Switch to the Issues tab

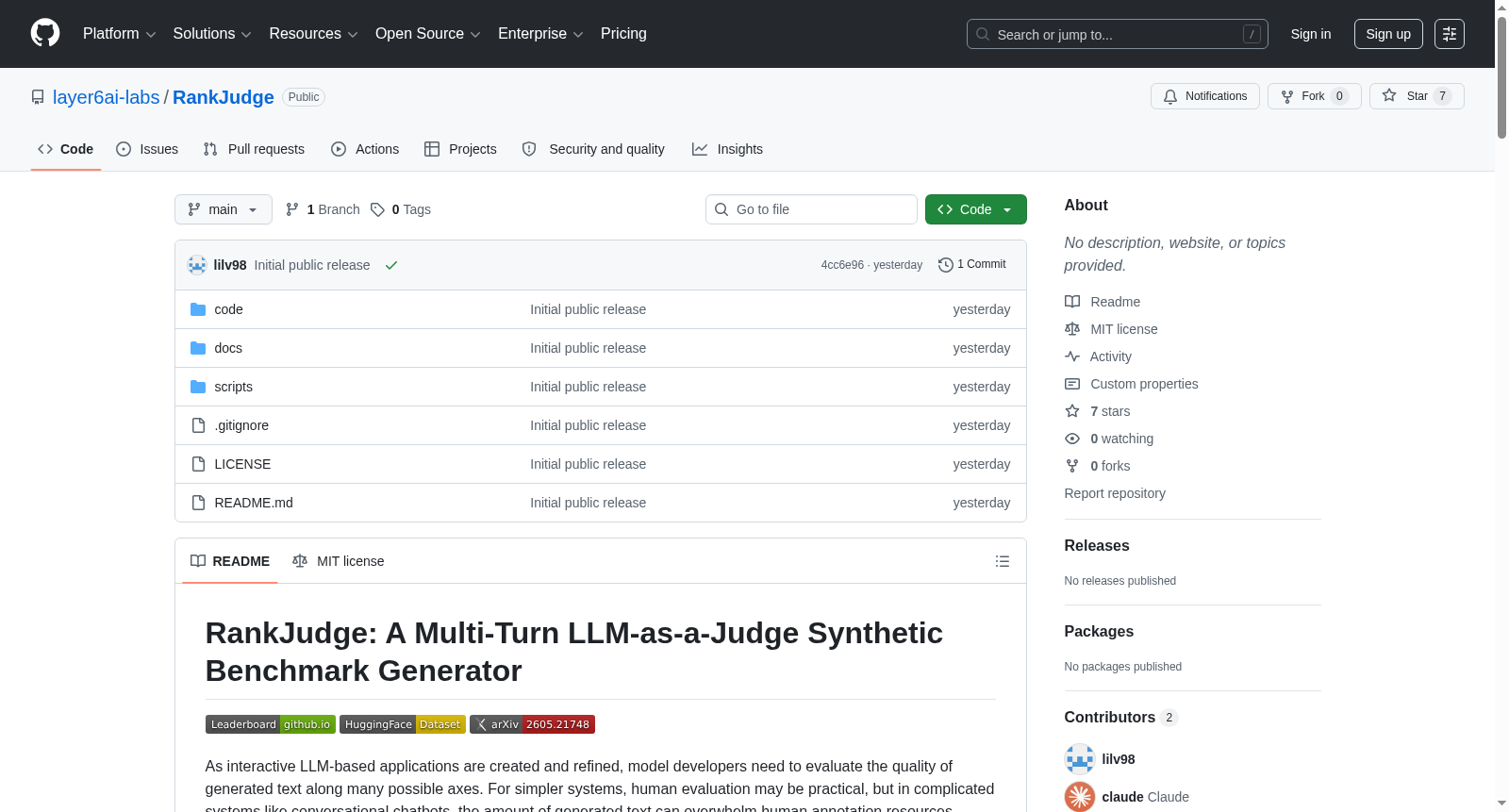(147, 149)
